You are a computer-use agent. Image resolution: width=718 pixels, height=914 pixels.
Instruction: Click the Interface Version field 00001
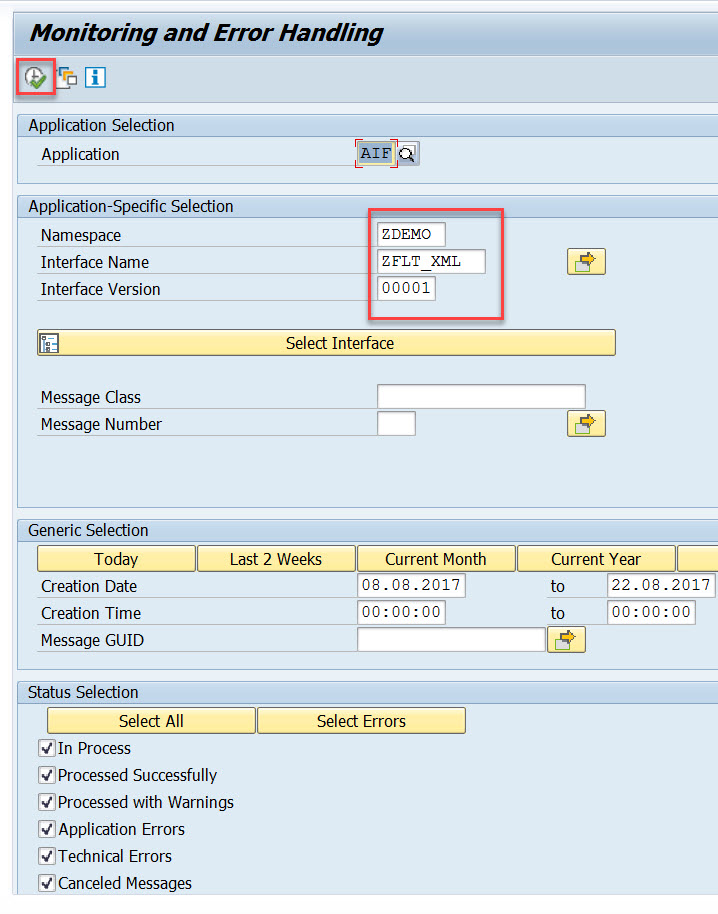tap(406, 288)
